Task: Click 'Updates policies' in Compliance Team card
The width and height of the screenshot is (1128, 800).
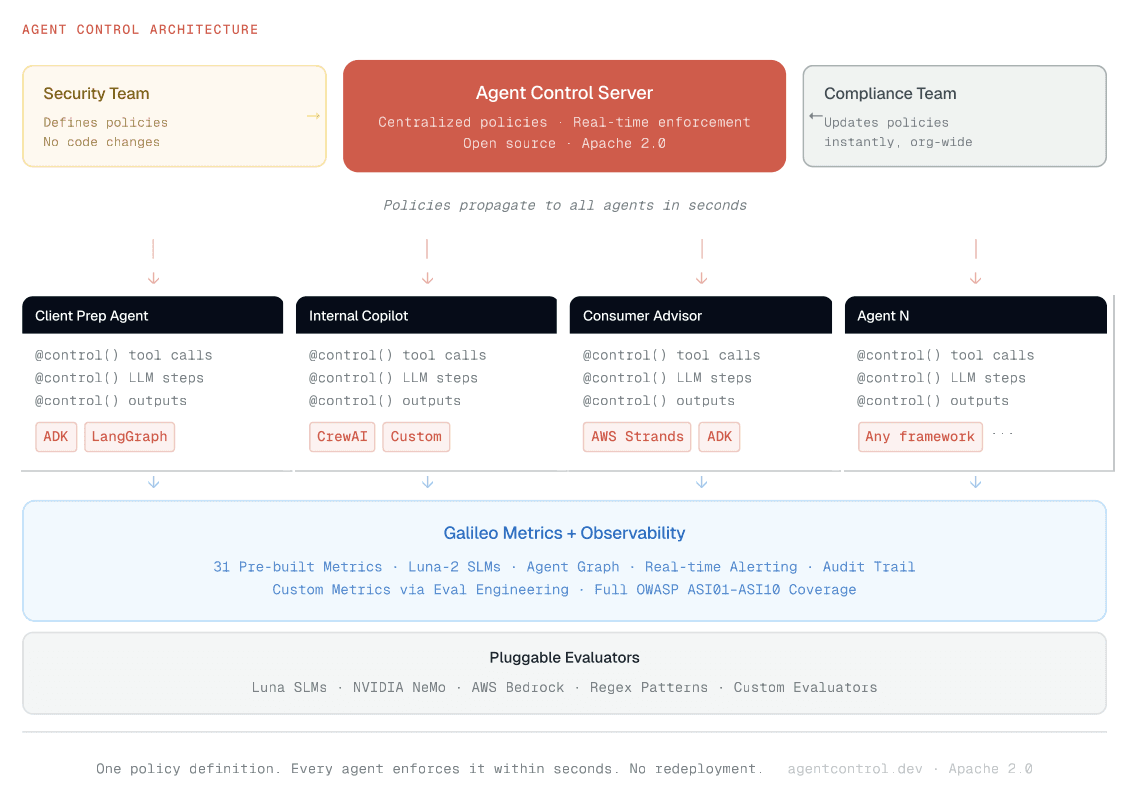Action: [x=886, y=123]
